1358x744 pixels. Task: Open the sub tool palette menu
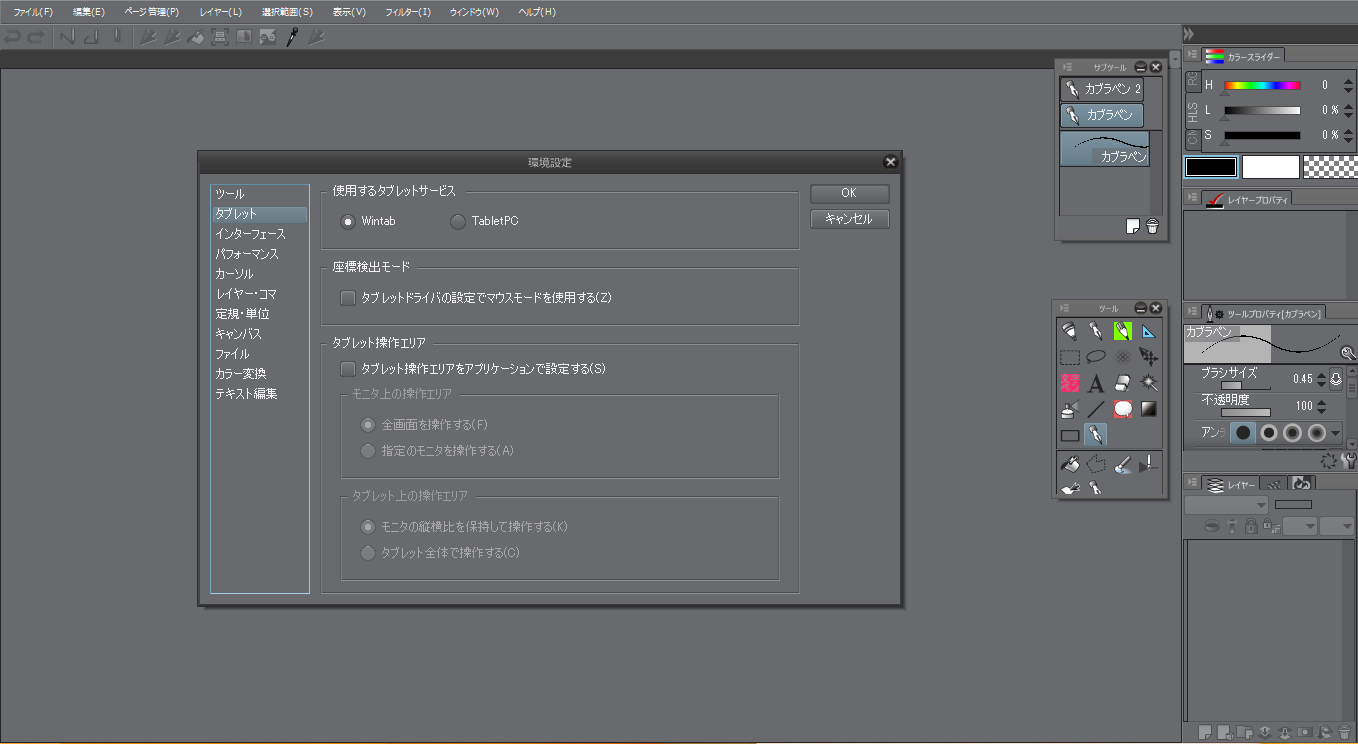[x=1069, y=67]
